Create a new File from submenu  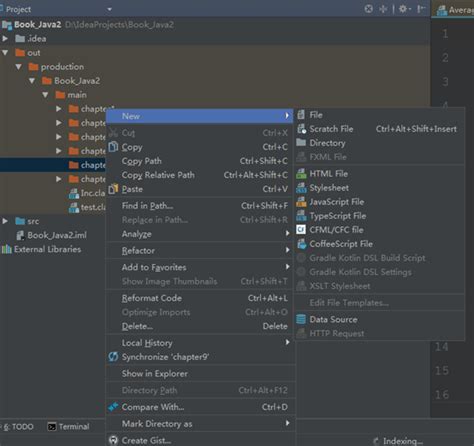click(x=380, y=115)
